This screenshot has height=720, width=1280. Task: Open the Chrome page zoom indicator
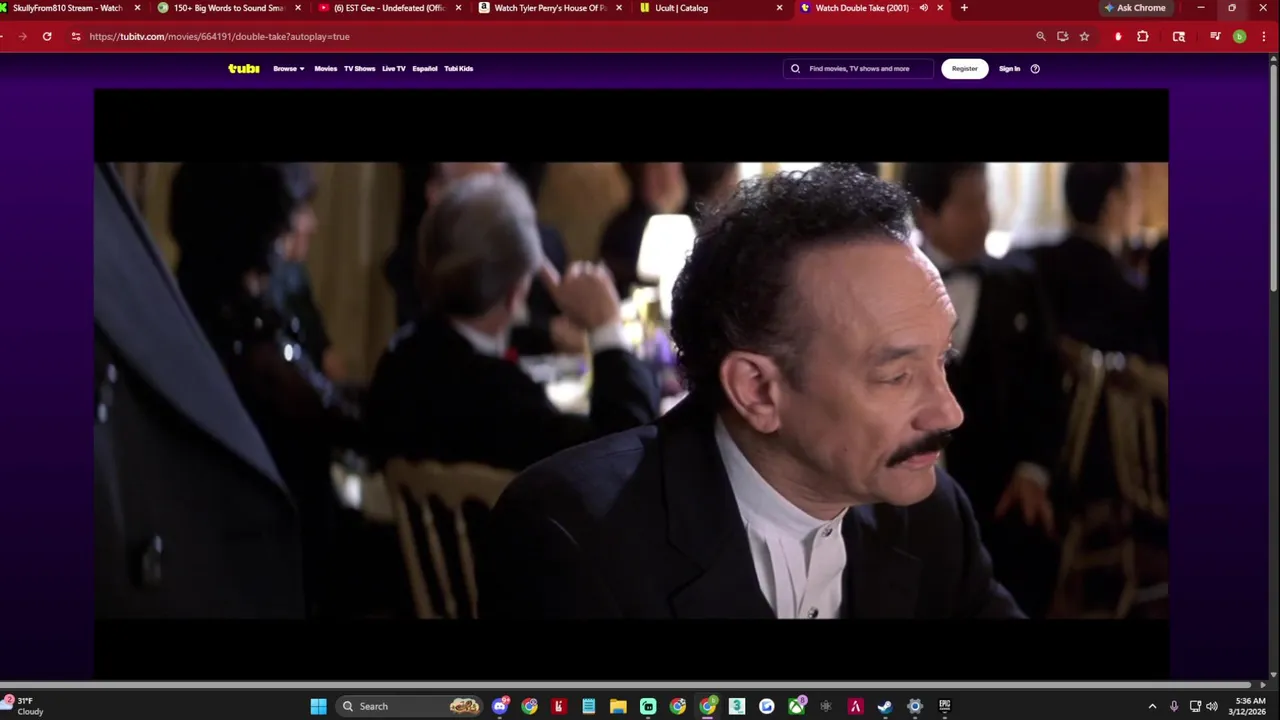click(x=1041, y=36)
